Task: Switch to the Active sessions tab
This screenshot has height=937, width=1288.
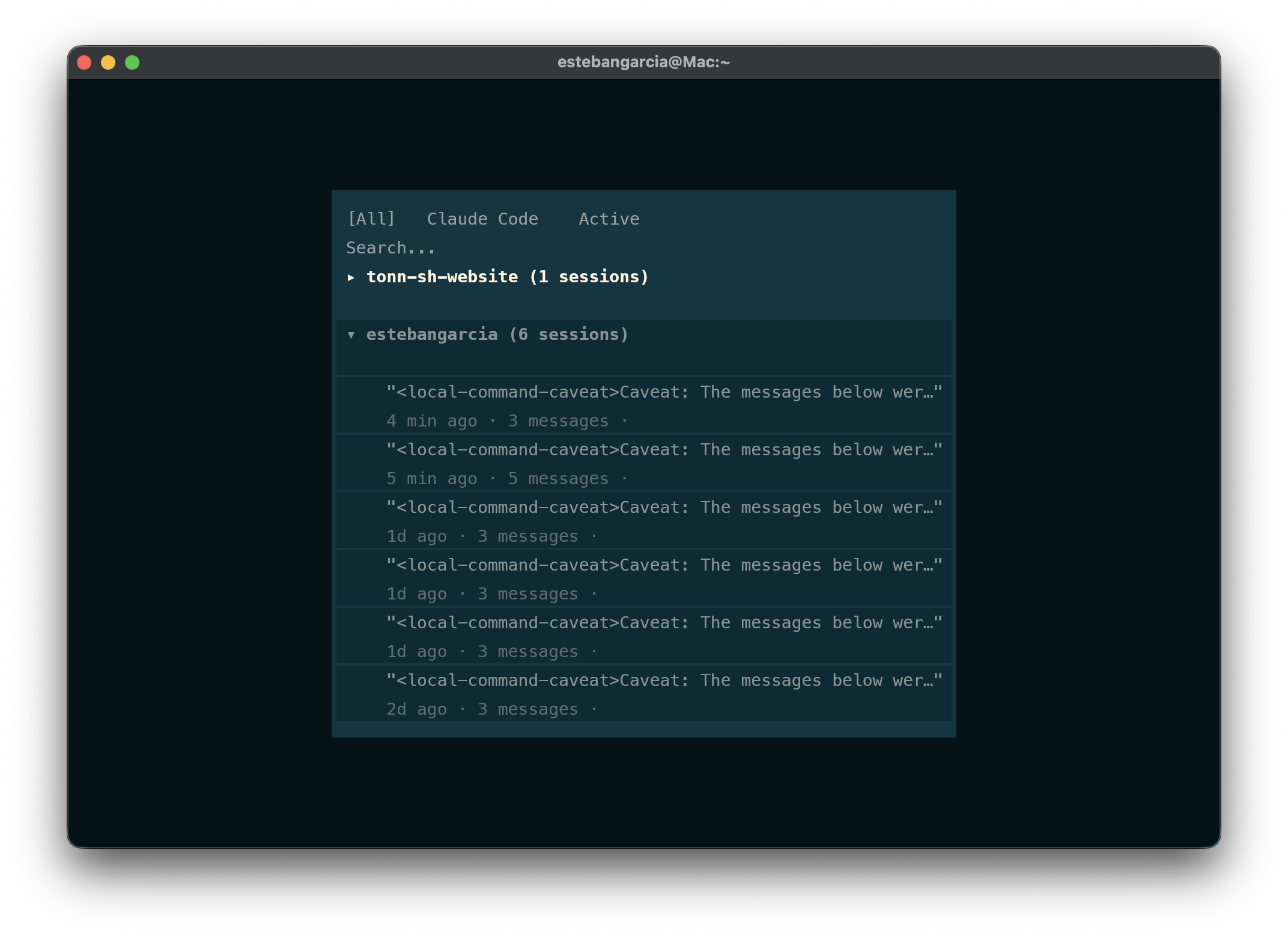Action: (x=609, y=219)
